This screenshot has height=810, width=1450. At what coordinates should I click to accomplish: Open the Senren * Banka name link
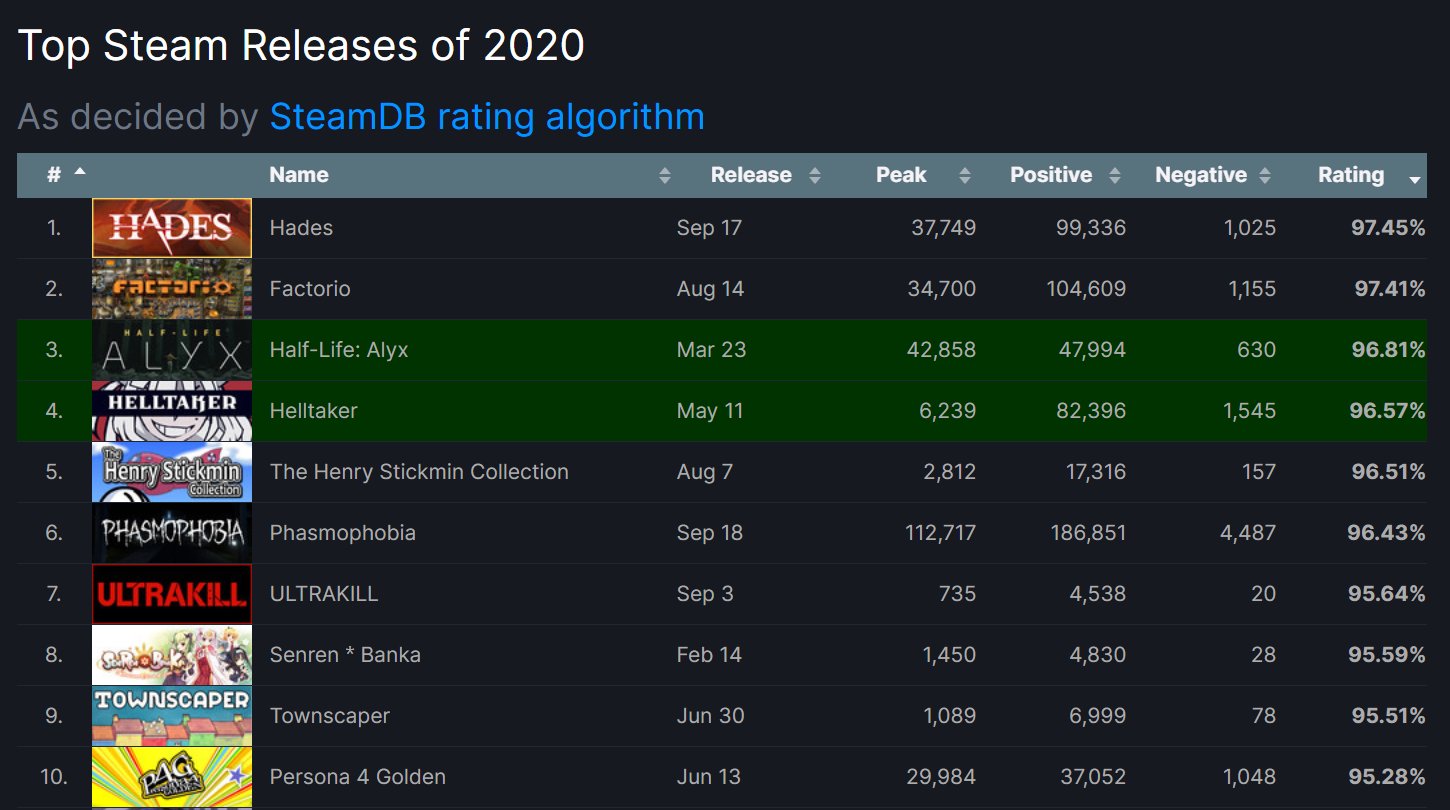[x=345, y=655]
